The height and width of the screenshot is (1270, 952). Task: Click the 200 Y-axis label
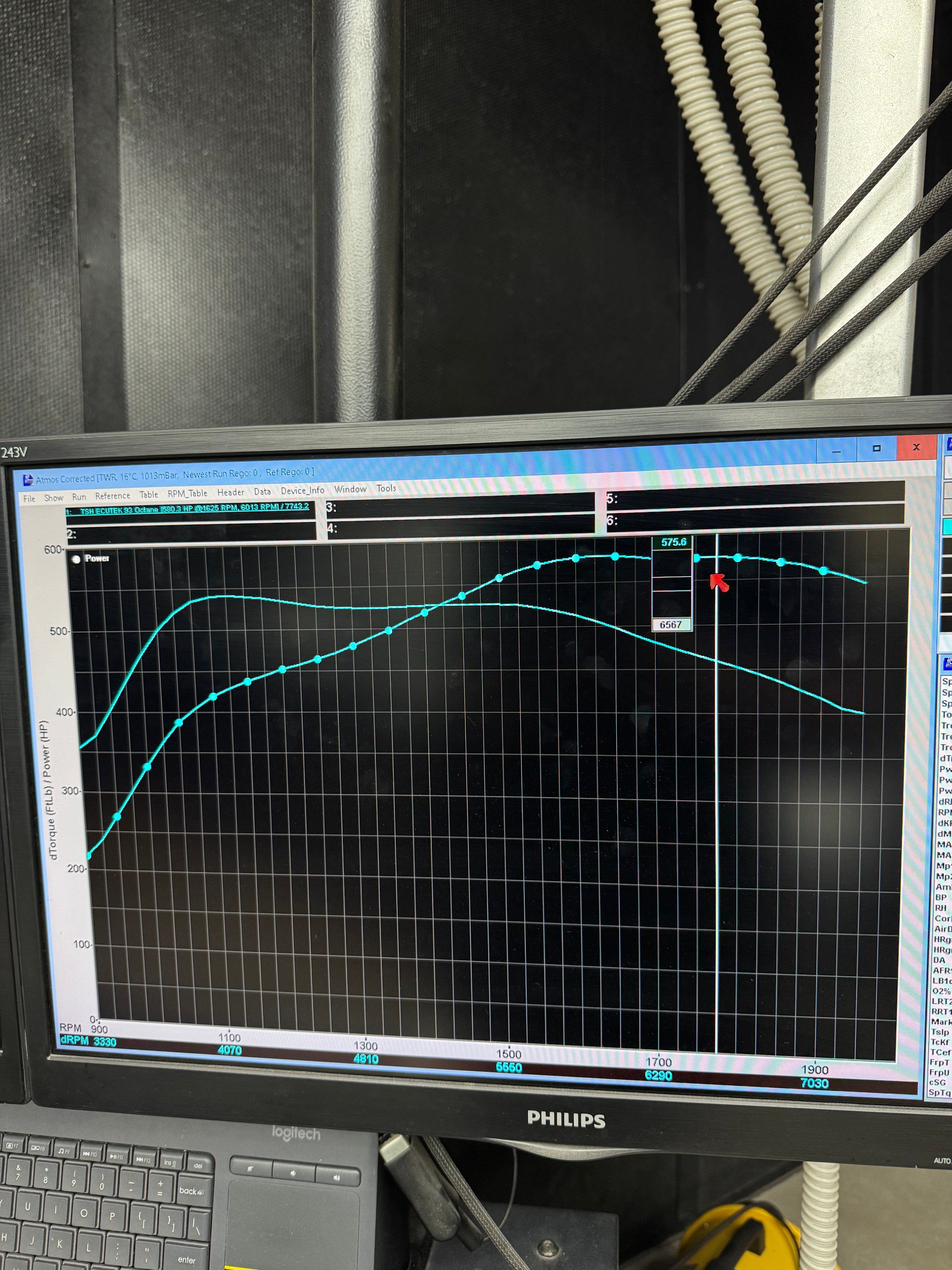[76, 869]
